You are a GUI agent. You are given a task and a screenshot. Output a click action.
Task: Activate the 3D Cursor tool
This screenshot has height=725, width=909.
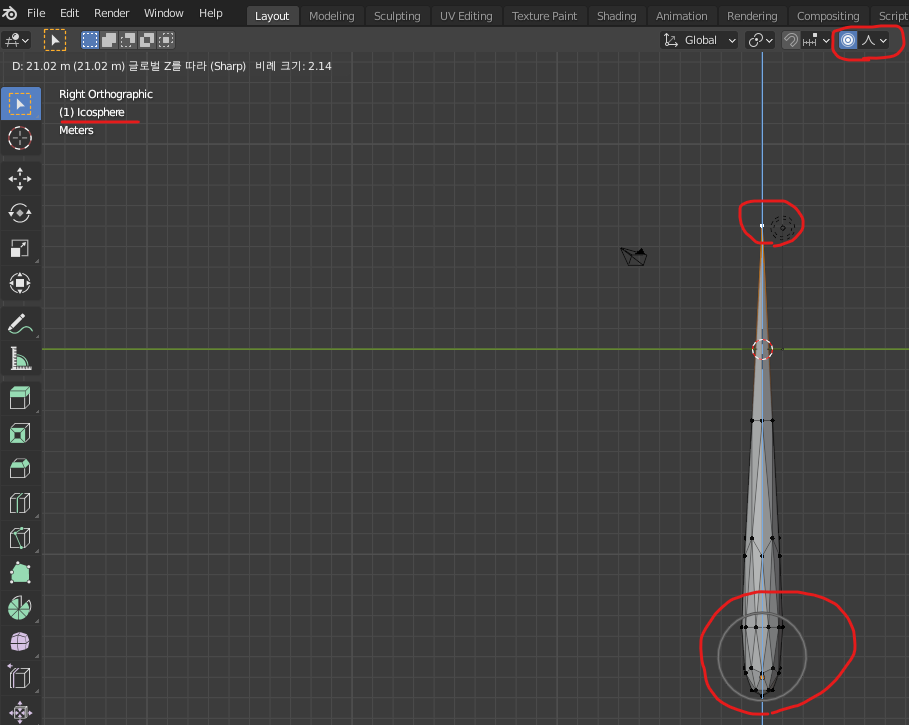[20, 139]
